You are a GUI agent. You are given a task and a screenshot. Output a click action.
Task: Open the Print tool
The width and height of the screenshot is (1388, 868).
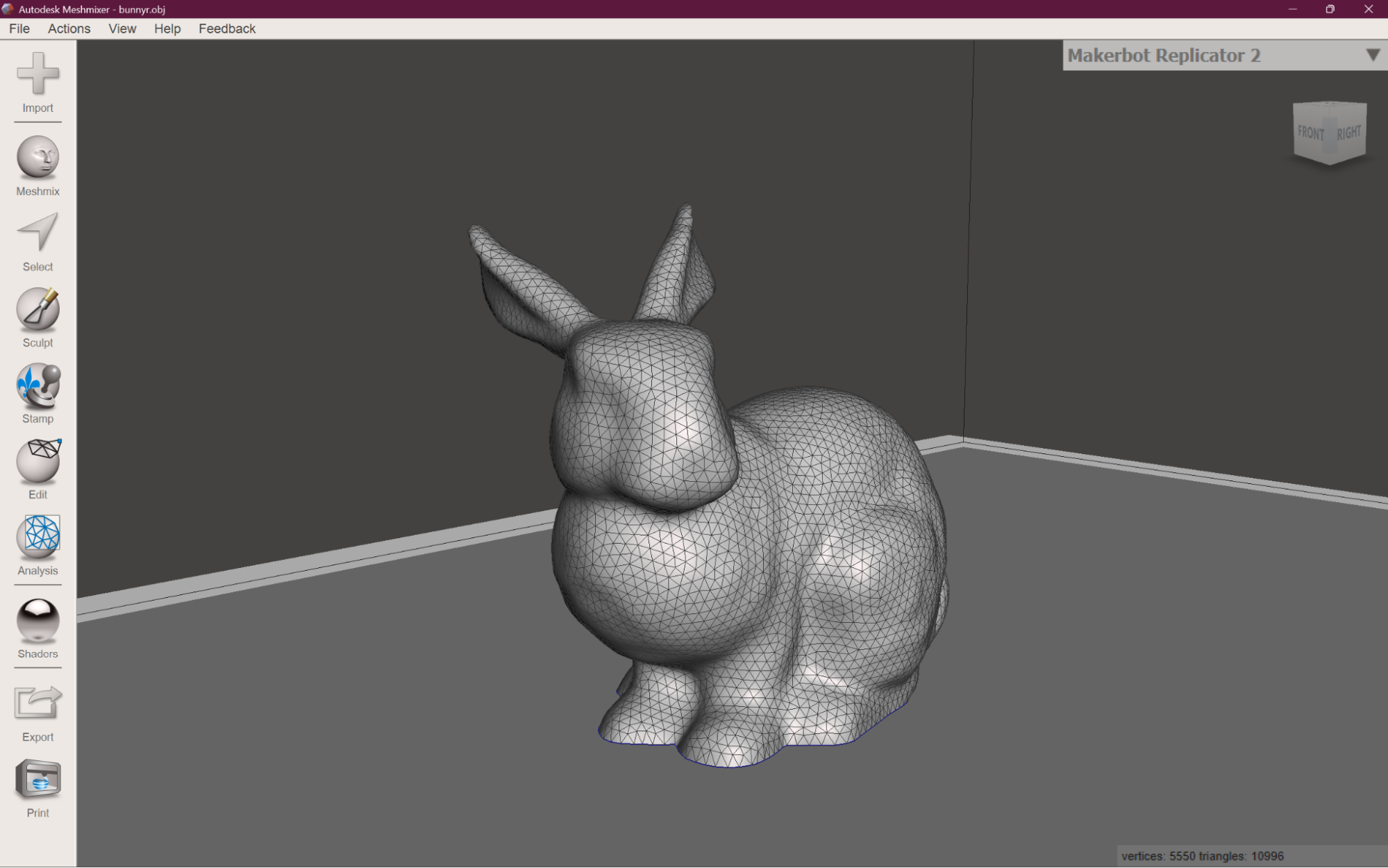[37, 778]
